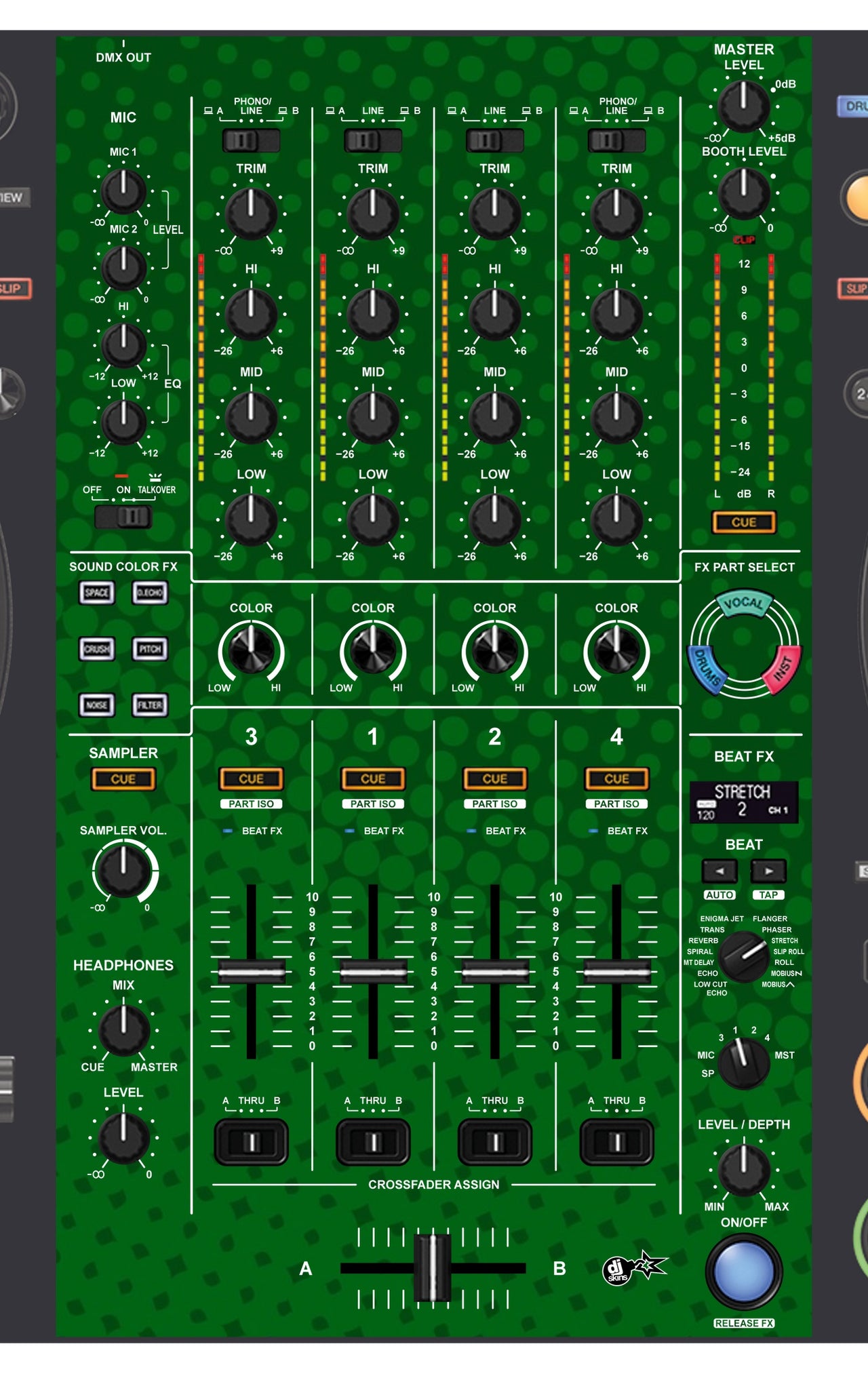Click the channel 4 fader handle
Screen dimensions: 868x1380
coord(616,972)
